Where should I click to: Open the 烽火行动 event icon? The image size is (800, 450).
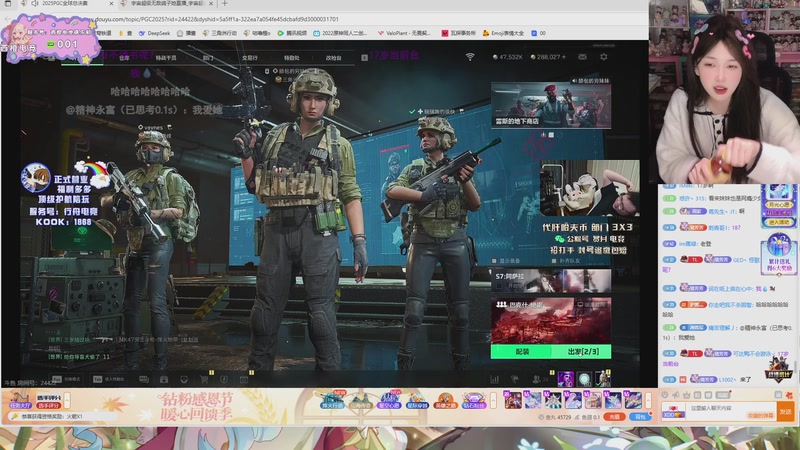(x=333, y=401)
